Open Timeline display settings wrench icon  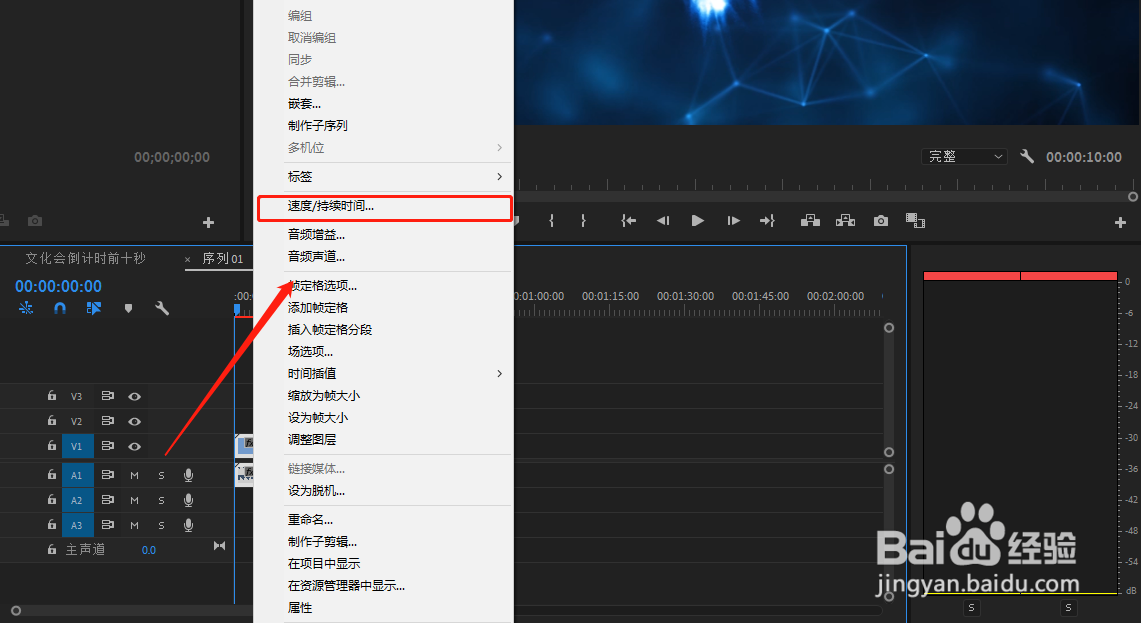click(x=162, y=308)
